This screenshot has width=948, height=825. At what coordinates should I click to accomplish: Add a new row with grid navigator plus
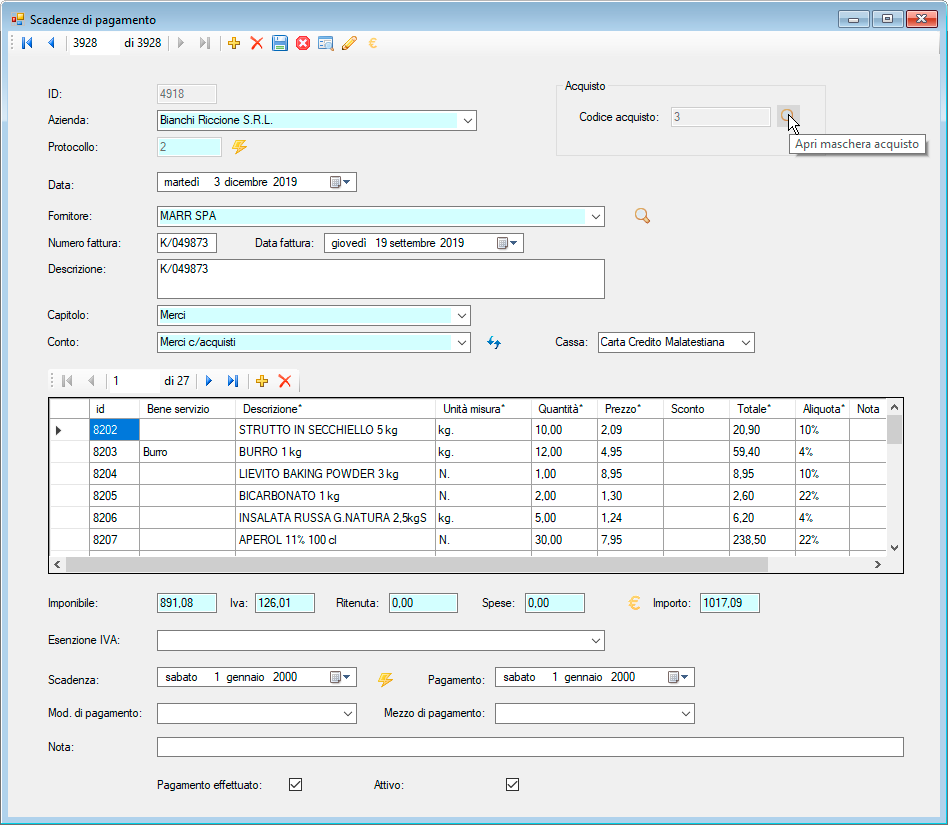262,381
